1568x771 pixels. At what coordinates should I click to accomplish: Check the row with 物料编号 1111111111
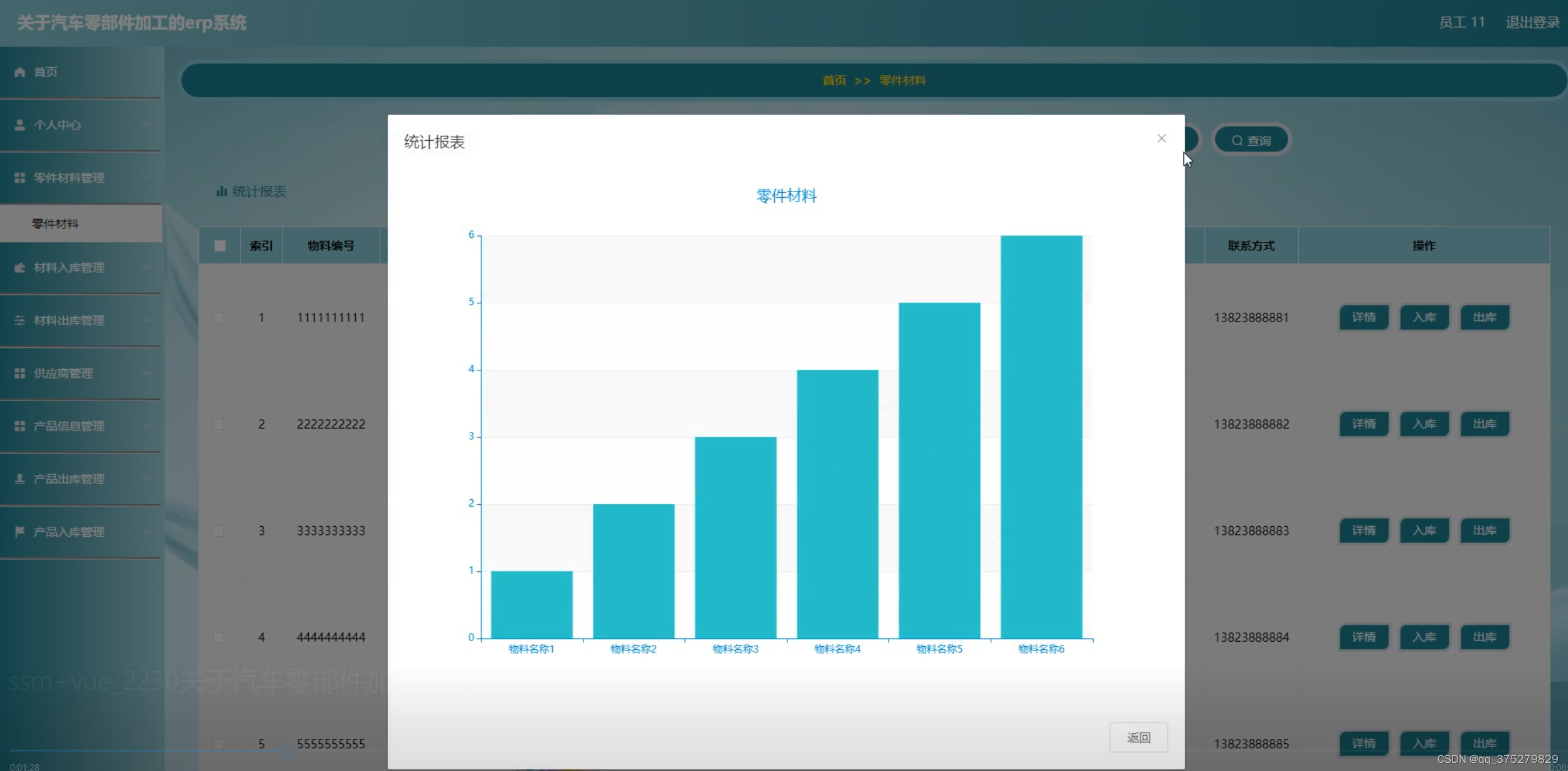pyautogui.click(x=218, y=318)
